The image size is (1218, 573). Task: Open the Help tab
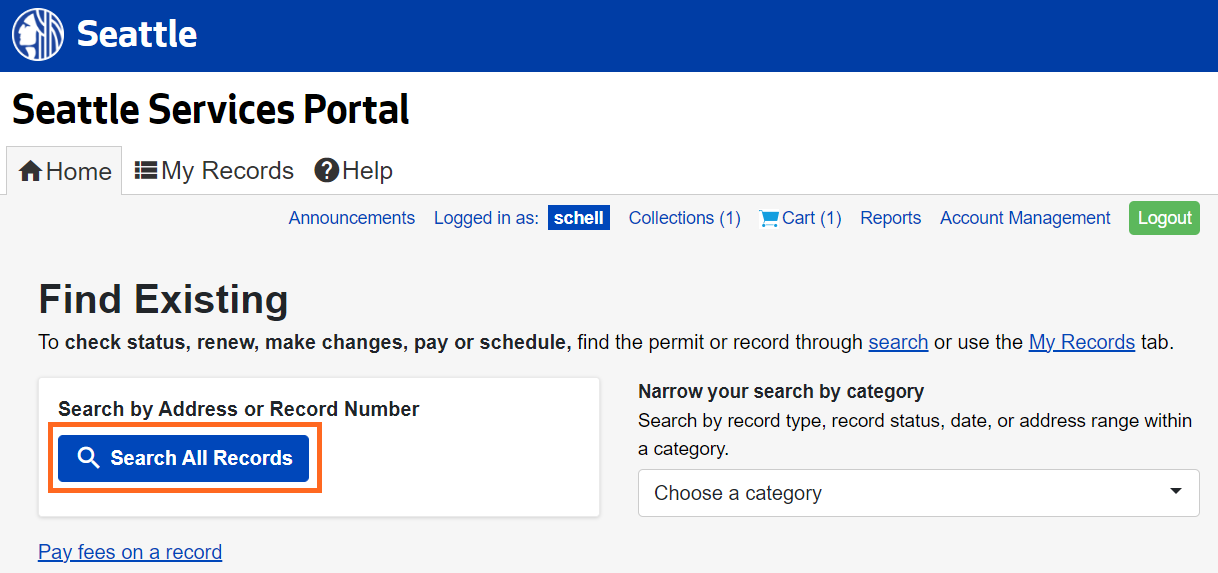click(353, 171)
